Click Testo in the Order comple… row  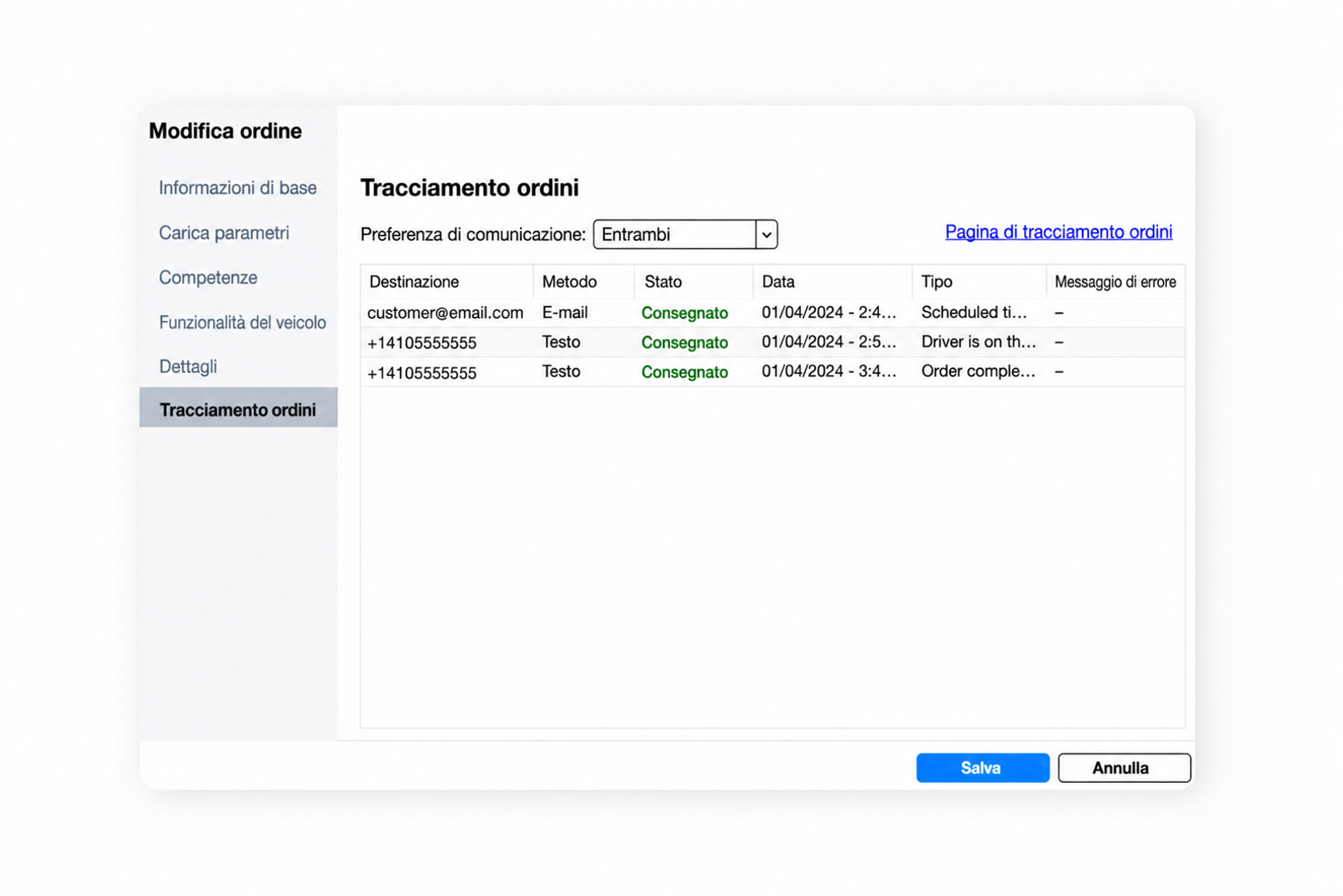561,372
